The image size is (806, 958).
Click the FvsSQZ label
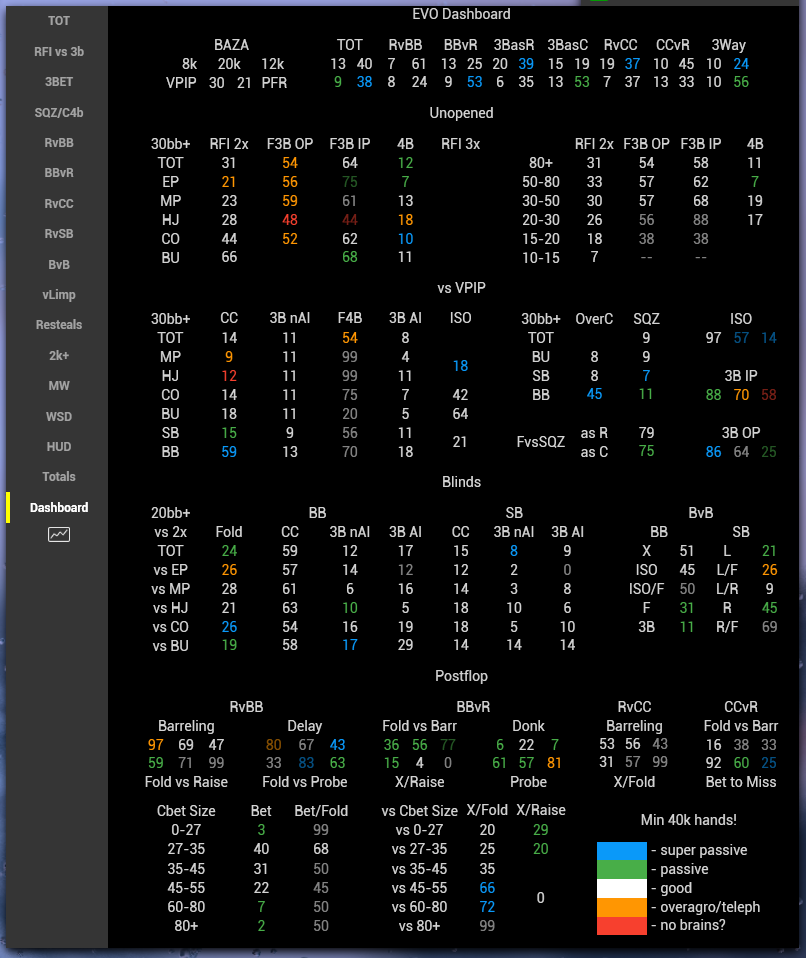[541, 442]
